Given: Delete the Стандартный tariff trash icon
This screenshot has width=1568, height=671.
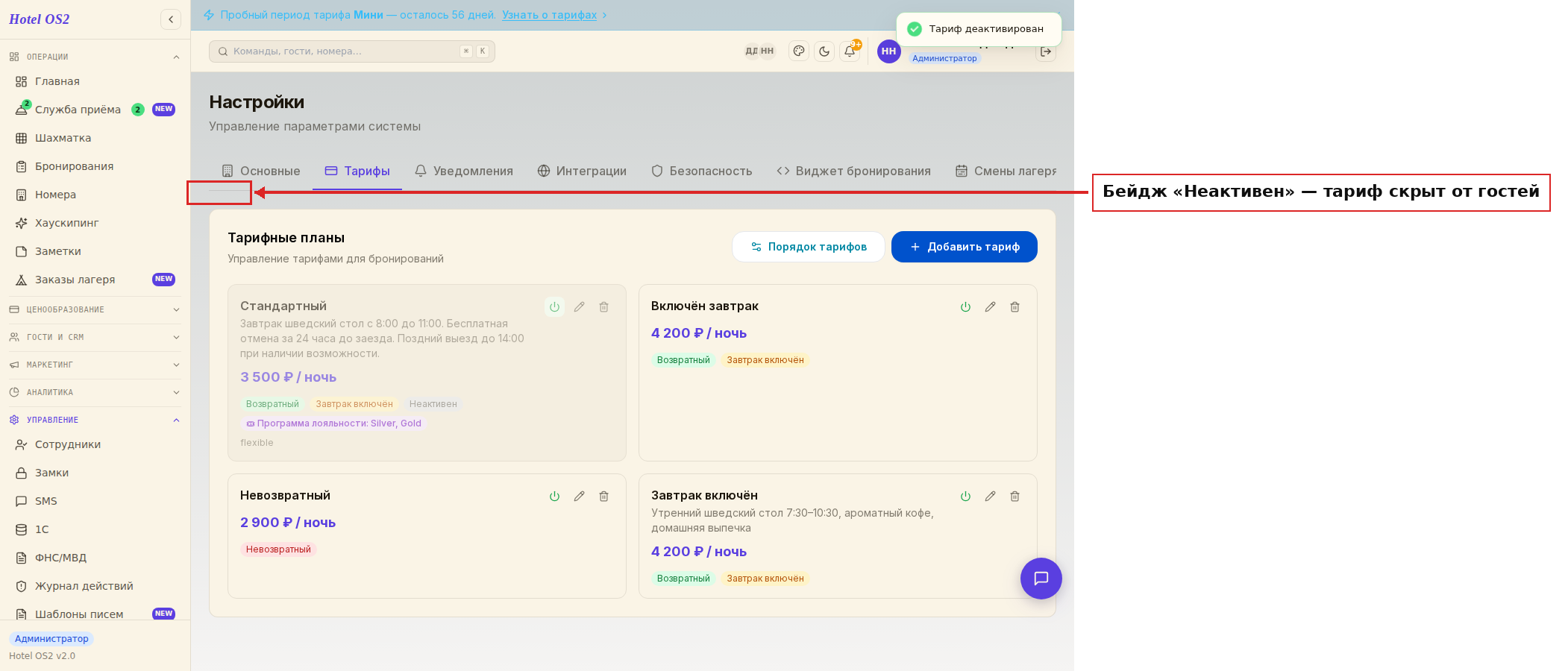Looking at the screenshot, I should 603,307.
